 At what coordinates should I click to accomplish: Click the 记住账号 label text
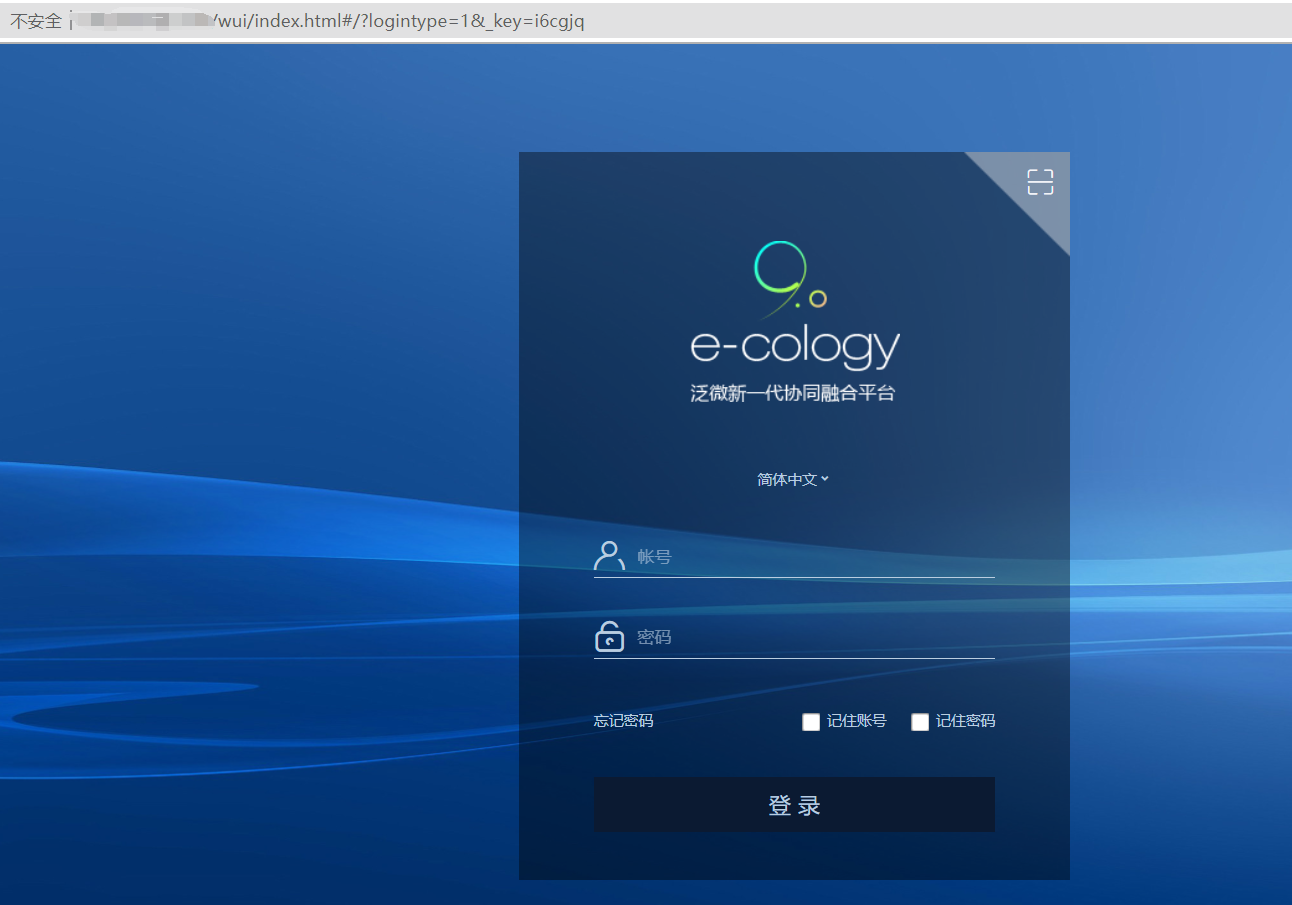856,721
